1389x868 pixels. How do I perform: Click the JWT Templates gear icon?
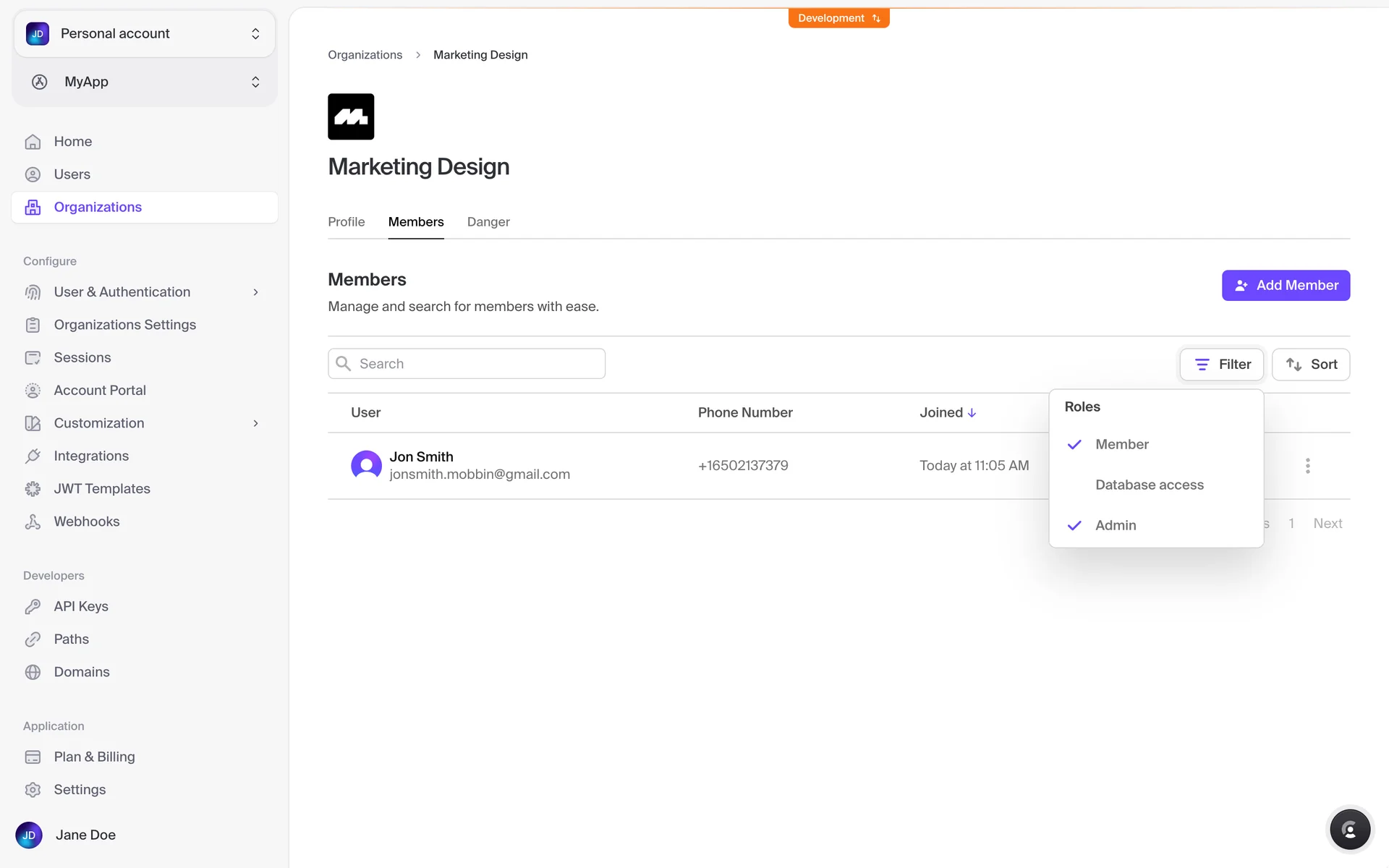(x=33, y=489)
